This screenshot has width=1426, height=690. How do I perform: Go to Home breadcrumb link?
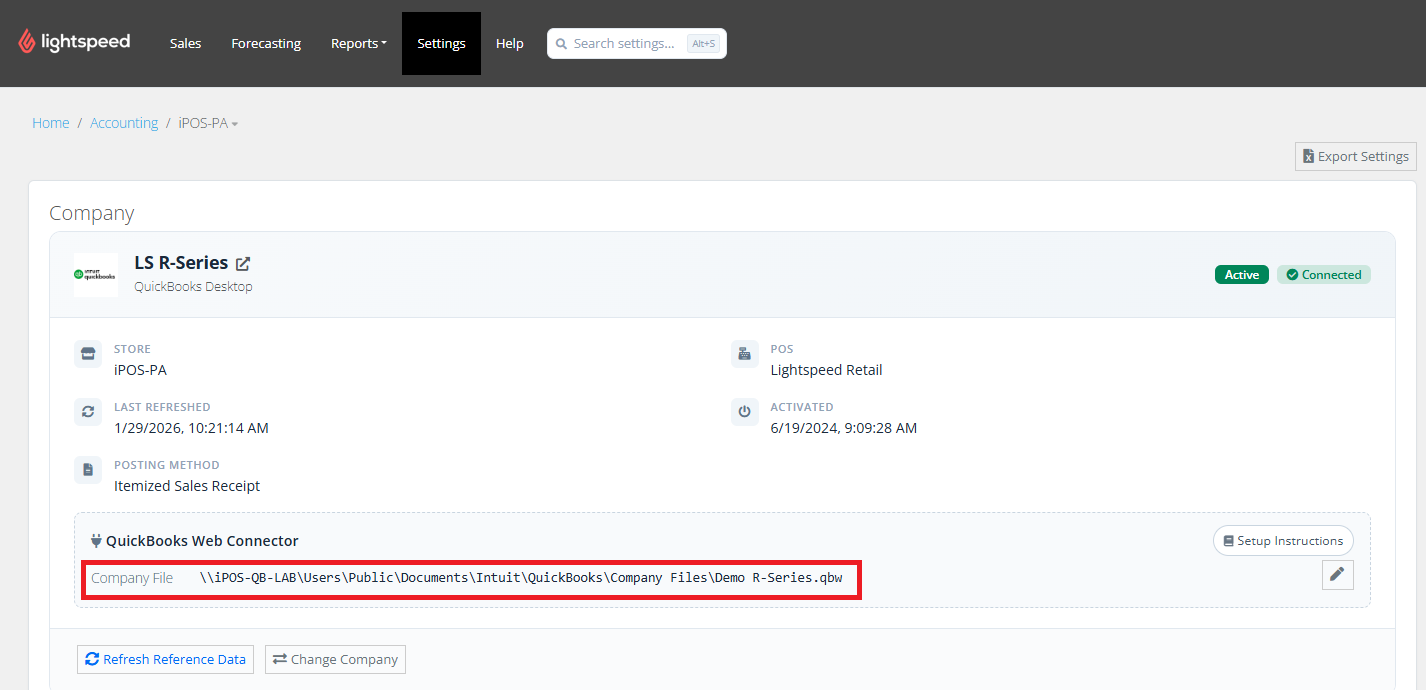(51, 123)
